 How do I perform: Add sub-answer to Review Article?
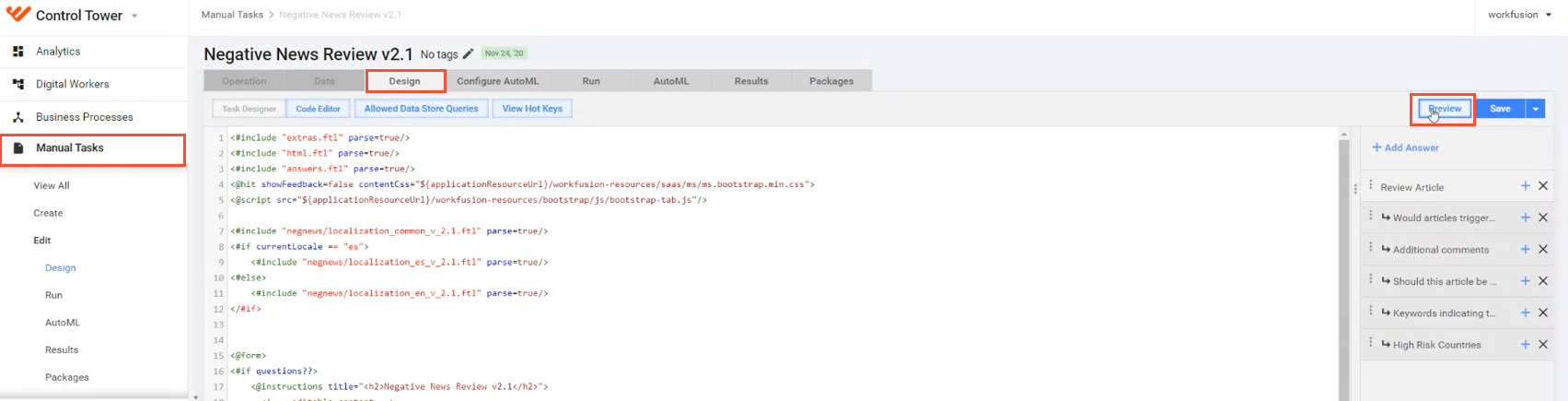pos(1525,186)
